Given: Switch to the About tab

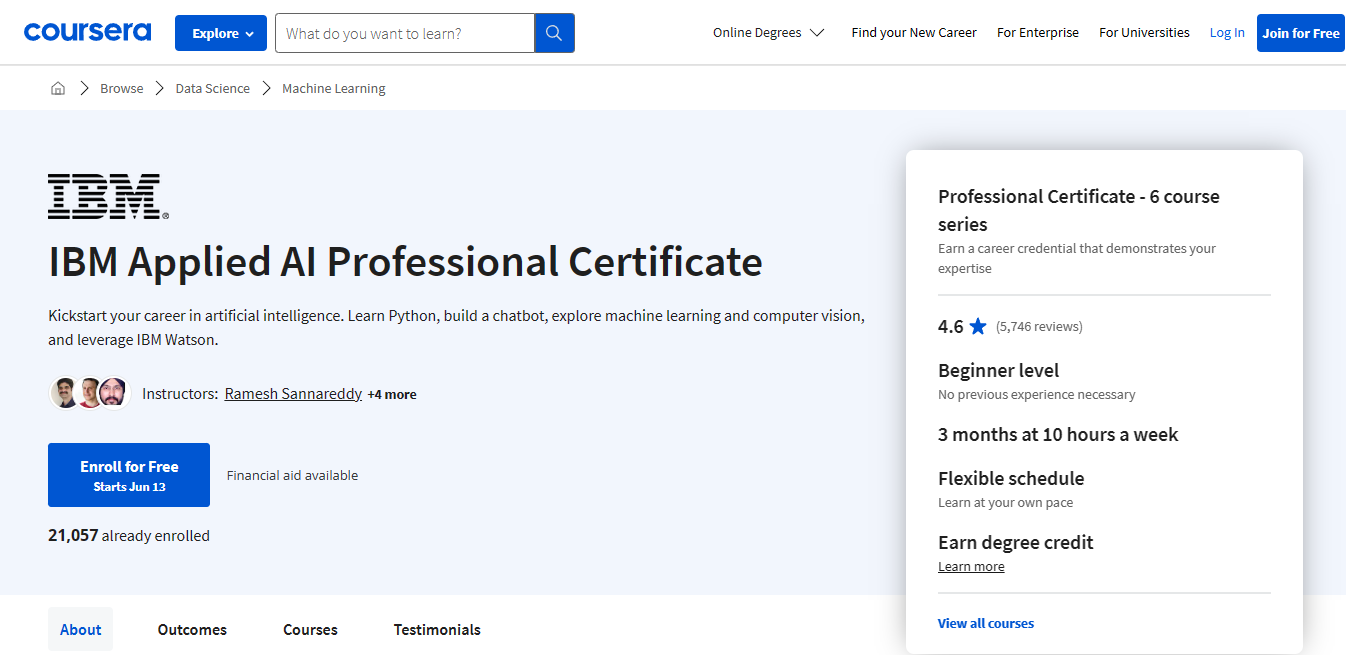Looking at the screenshot, I should click(x=80, y=629).
